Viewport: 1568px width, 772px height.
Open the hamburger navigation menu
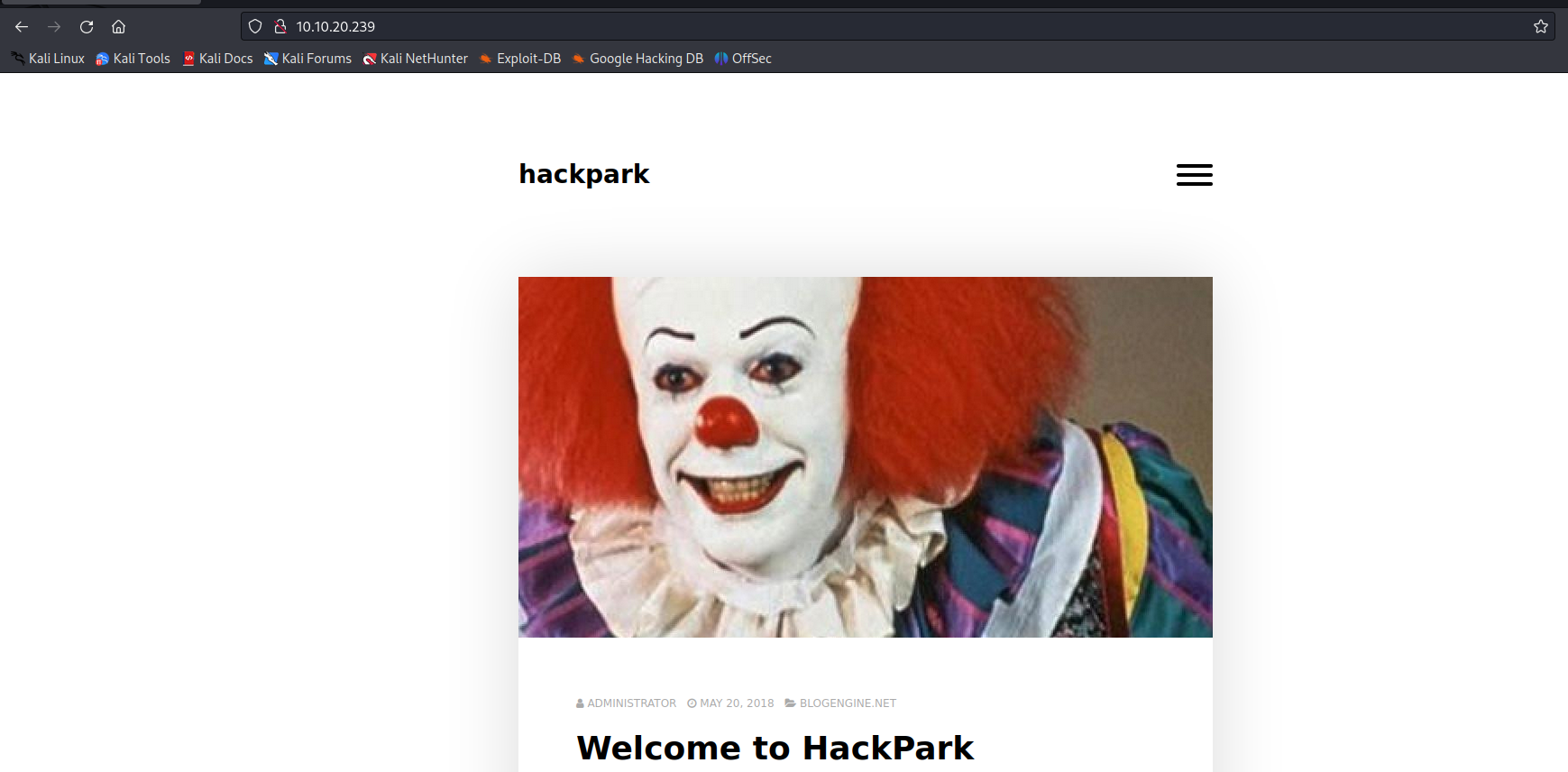click(x=1194, y=175)
